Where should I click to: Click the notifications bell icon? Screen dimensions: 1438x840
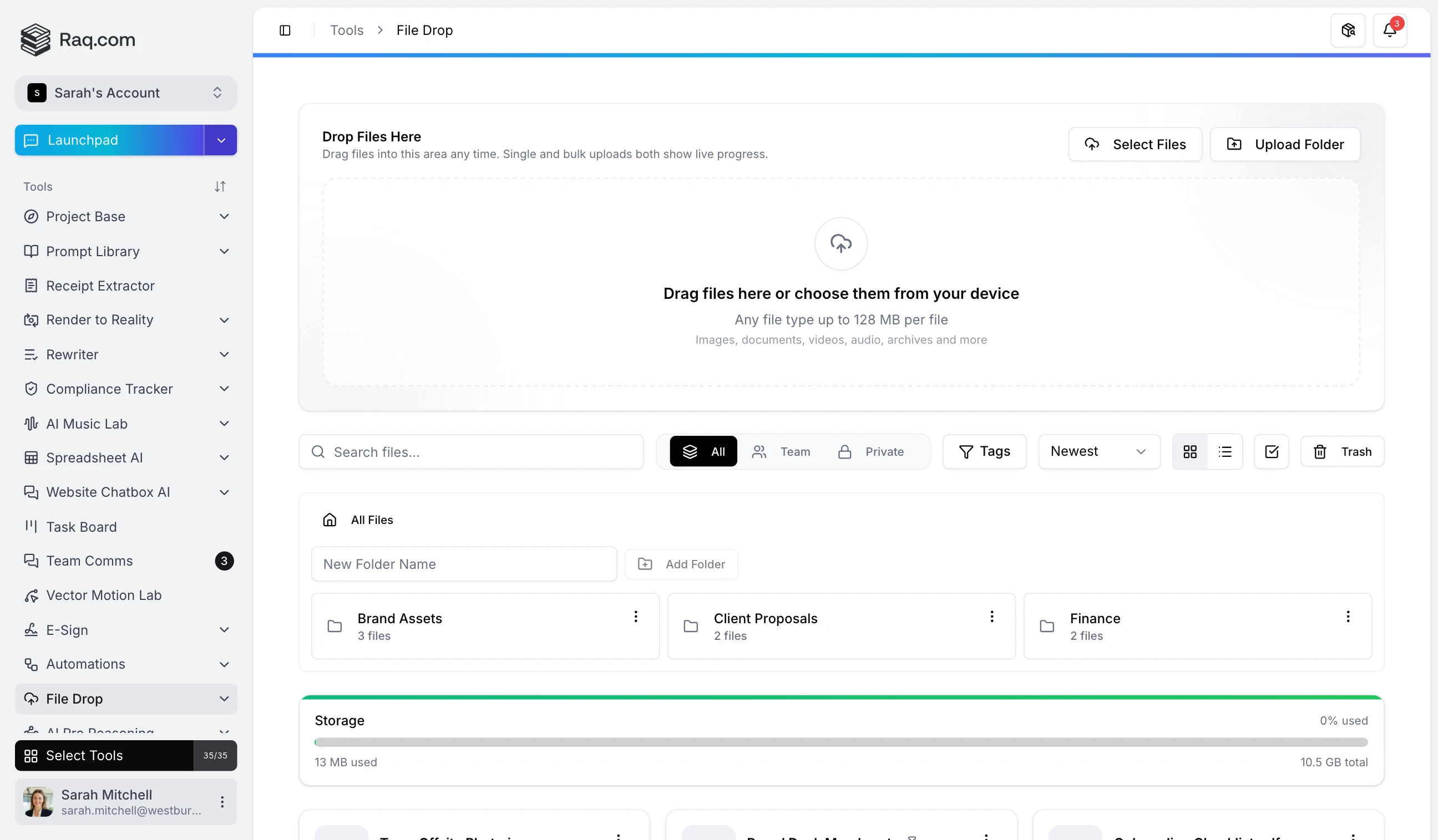pos(1390,30)
